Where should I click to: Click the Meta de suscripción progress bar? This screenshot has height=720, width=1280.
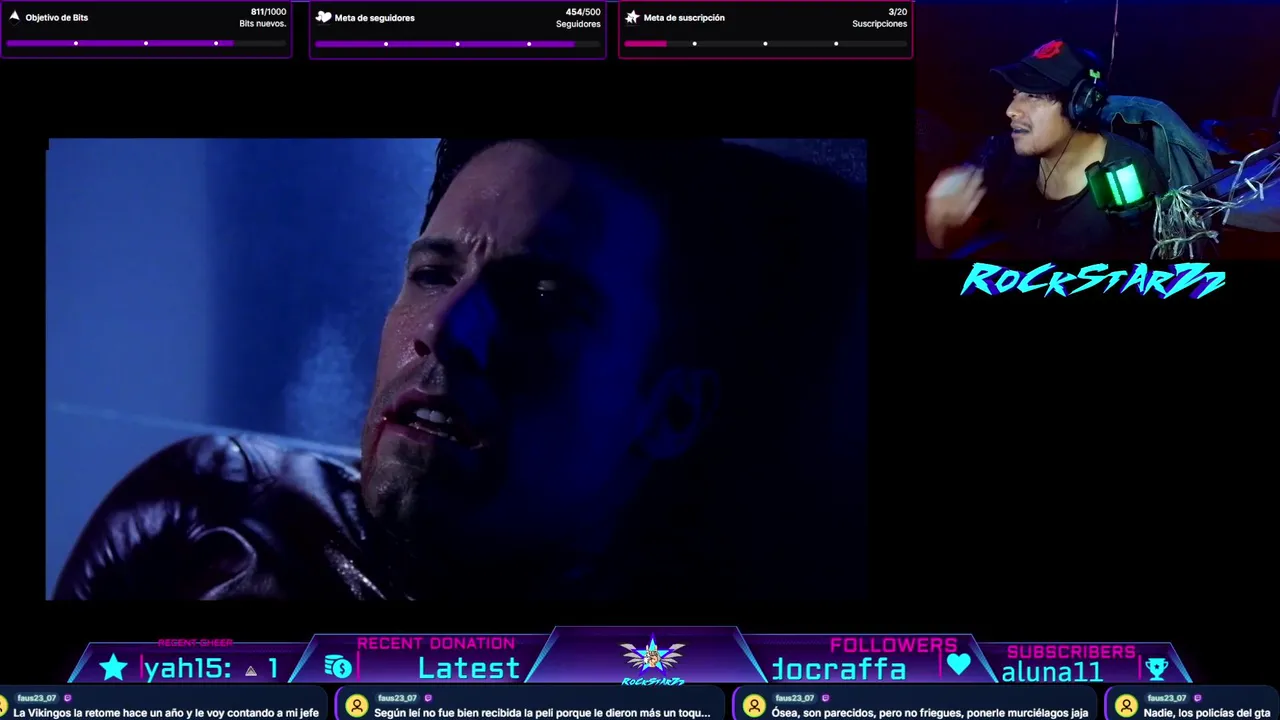point(765,43)
